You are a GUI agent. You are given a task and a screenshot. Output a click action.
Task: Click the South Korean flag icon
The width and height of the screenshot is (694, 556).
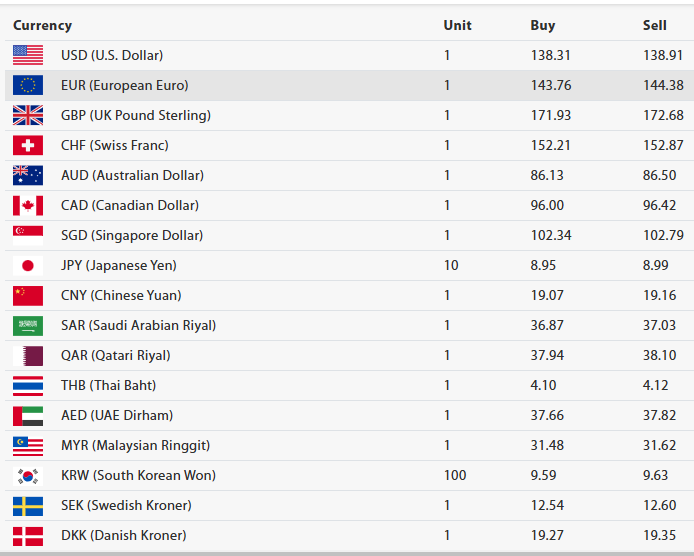[28, 475]
